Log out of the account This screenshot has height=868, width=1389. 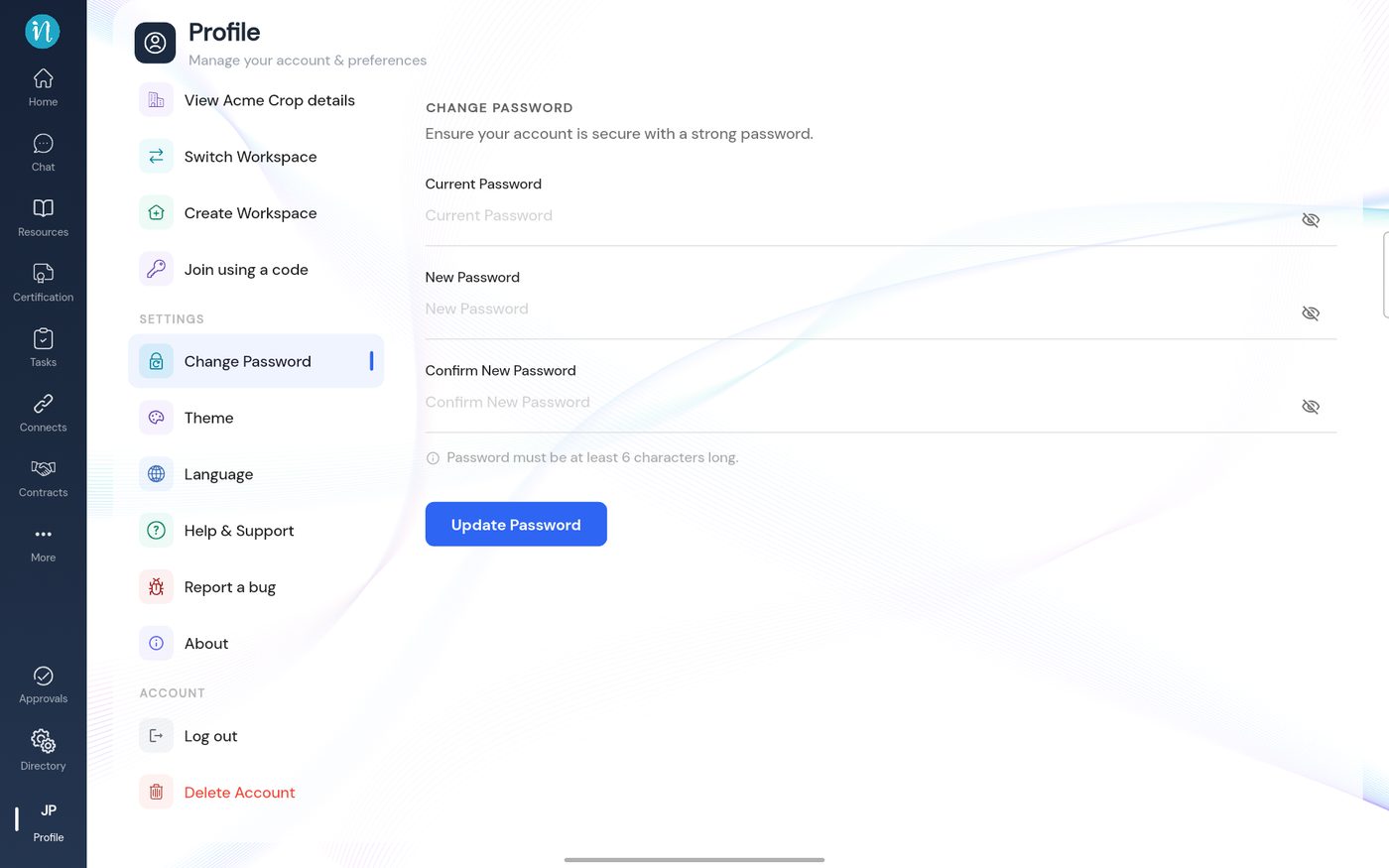pyautogui.click(x=256, y=736)
